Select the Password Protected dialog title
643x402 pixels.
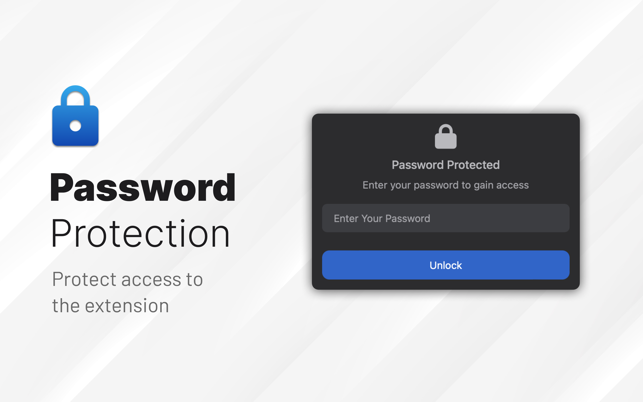point(446,165)
